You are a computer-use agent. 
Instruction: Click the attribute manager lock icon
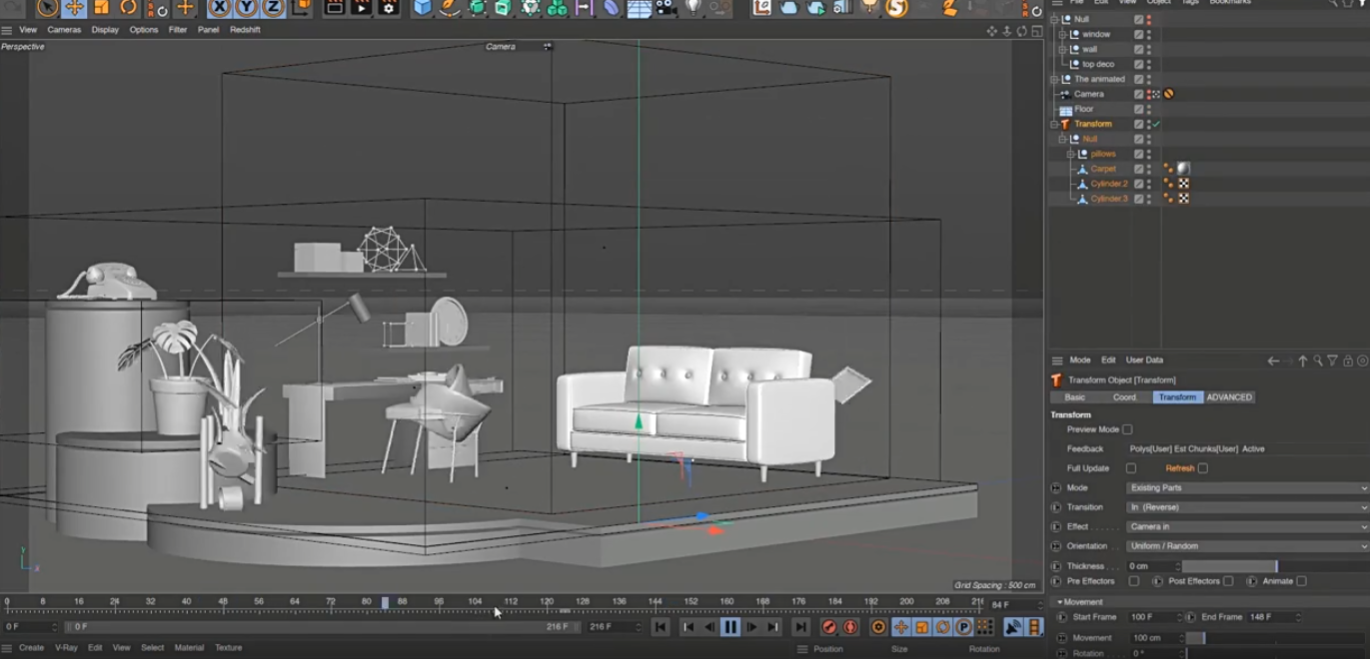point(1348,361)
